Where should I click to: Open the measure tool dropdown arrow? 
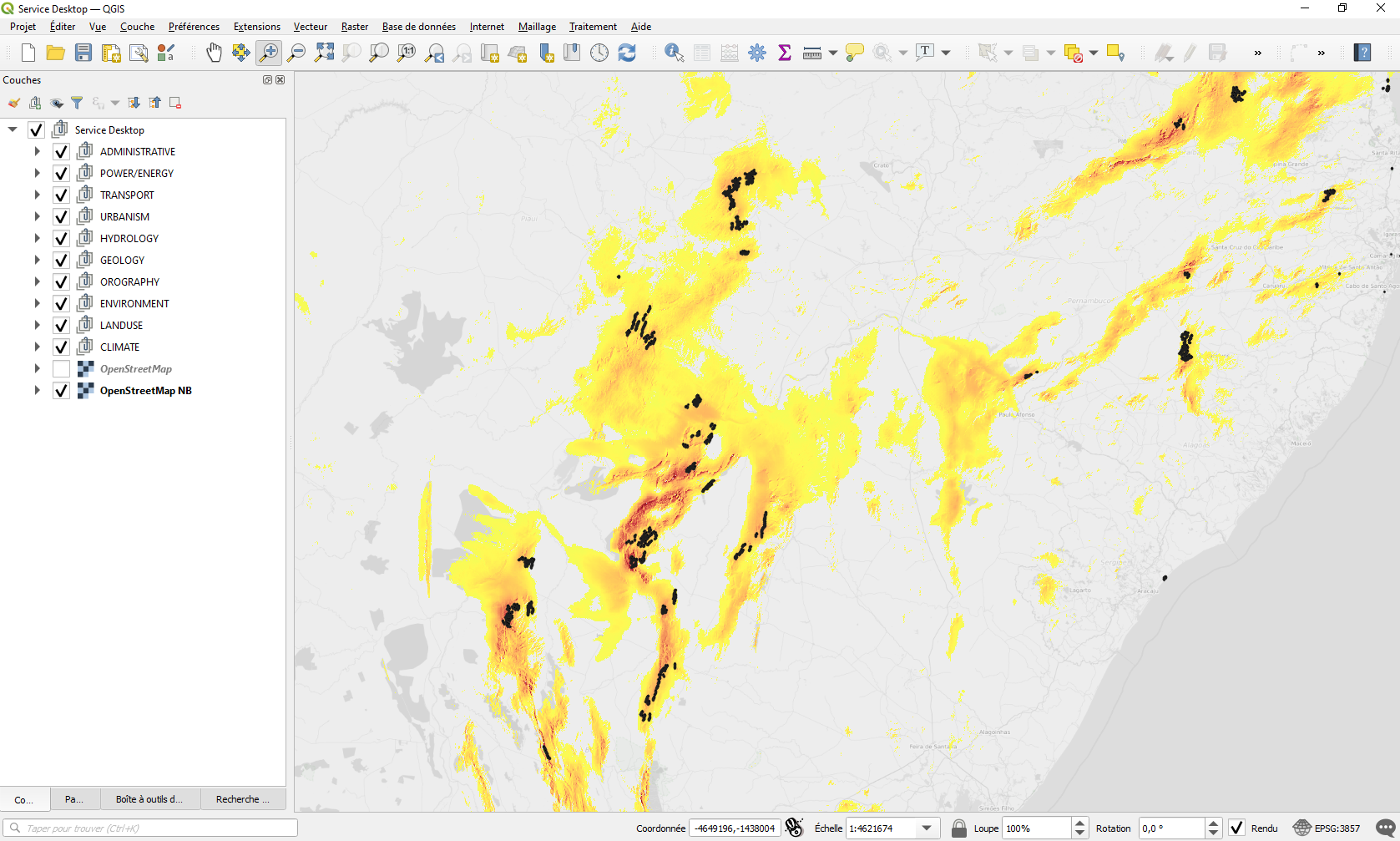(833, 53)
